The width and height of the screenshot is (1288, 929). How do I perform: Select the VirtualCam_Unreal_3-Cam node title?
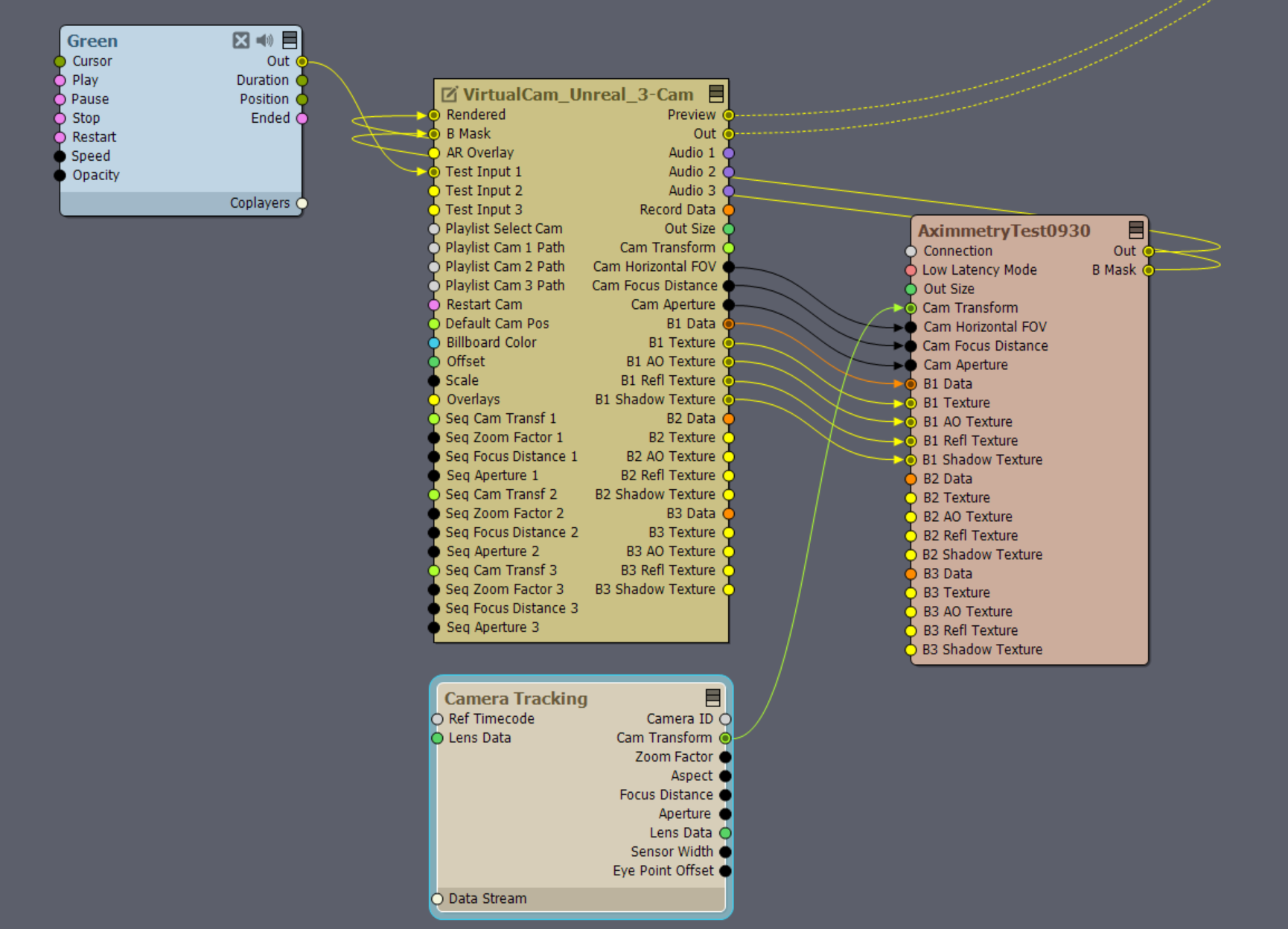point(578,95)
